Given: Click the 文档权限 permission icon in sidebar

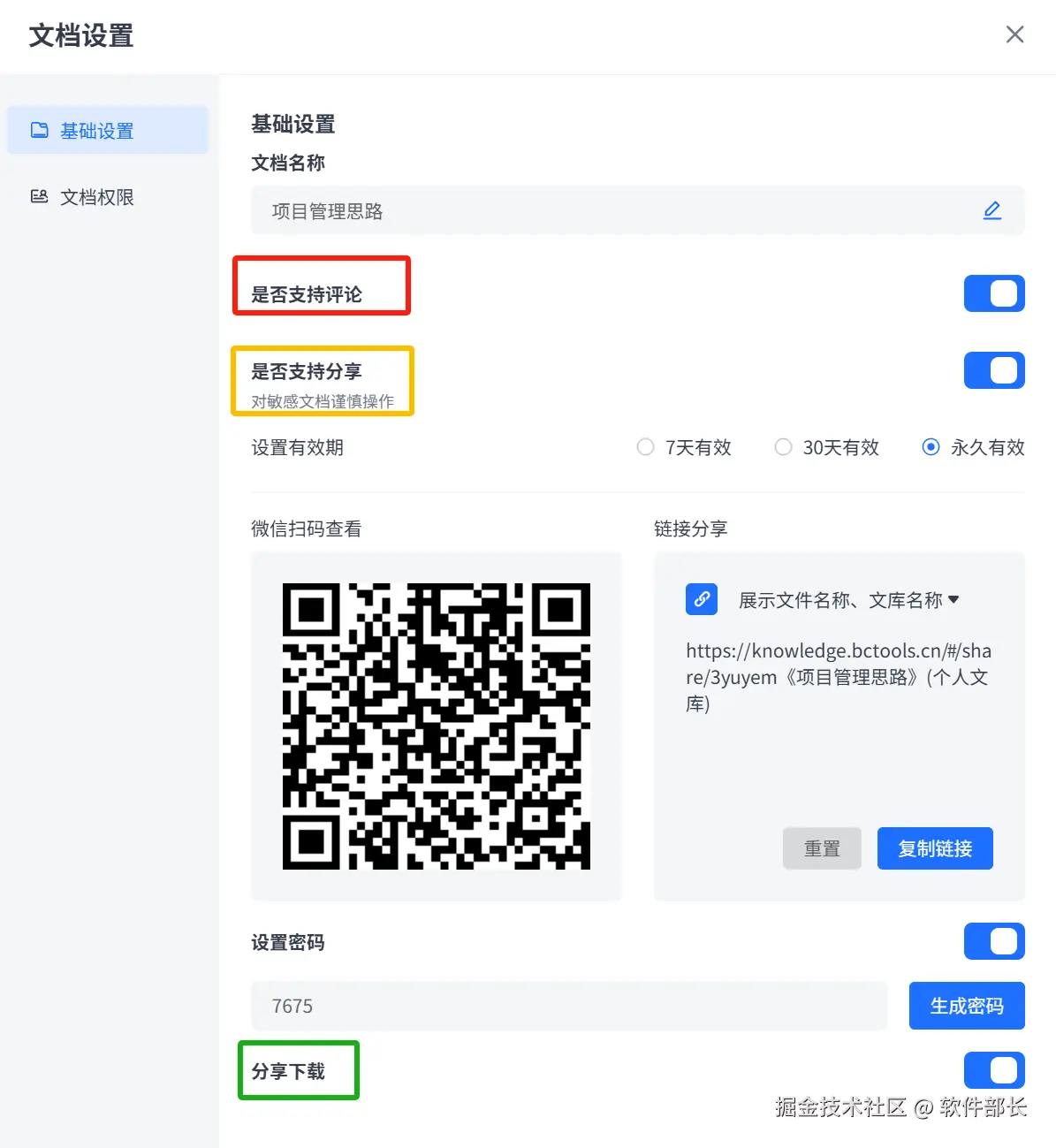Looking at the screenshot, I should [40, 196].
